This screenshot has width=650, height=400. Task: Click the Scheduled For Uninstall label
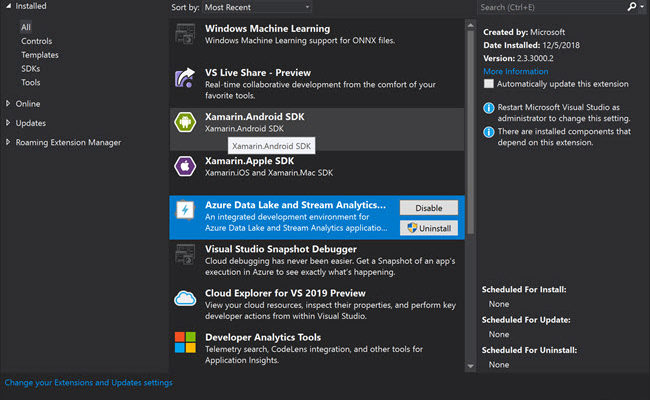click(529, 350)
